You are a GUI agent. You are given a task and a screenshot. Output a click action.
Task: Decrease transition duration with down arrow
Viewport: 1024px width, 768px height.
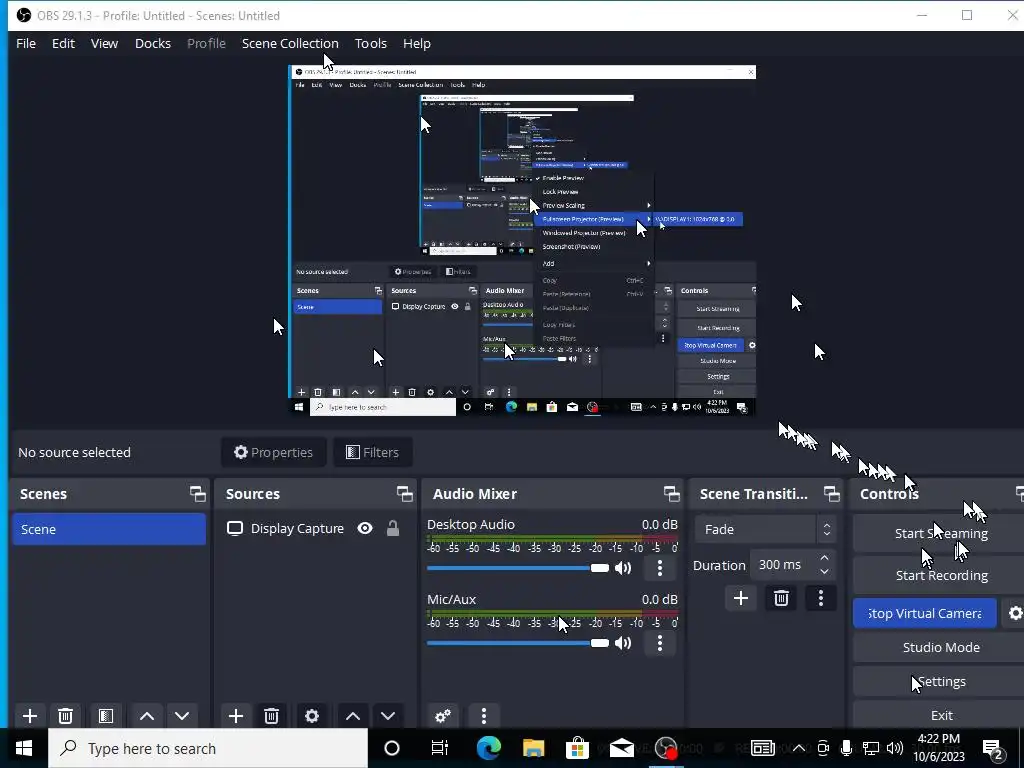pos(824,572)
